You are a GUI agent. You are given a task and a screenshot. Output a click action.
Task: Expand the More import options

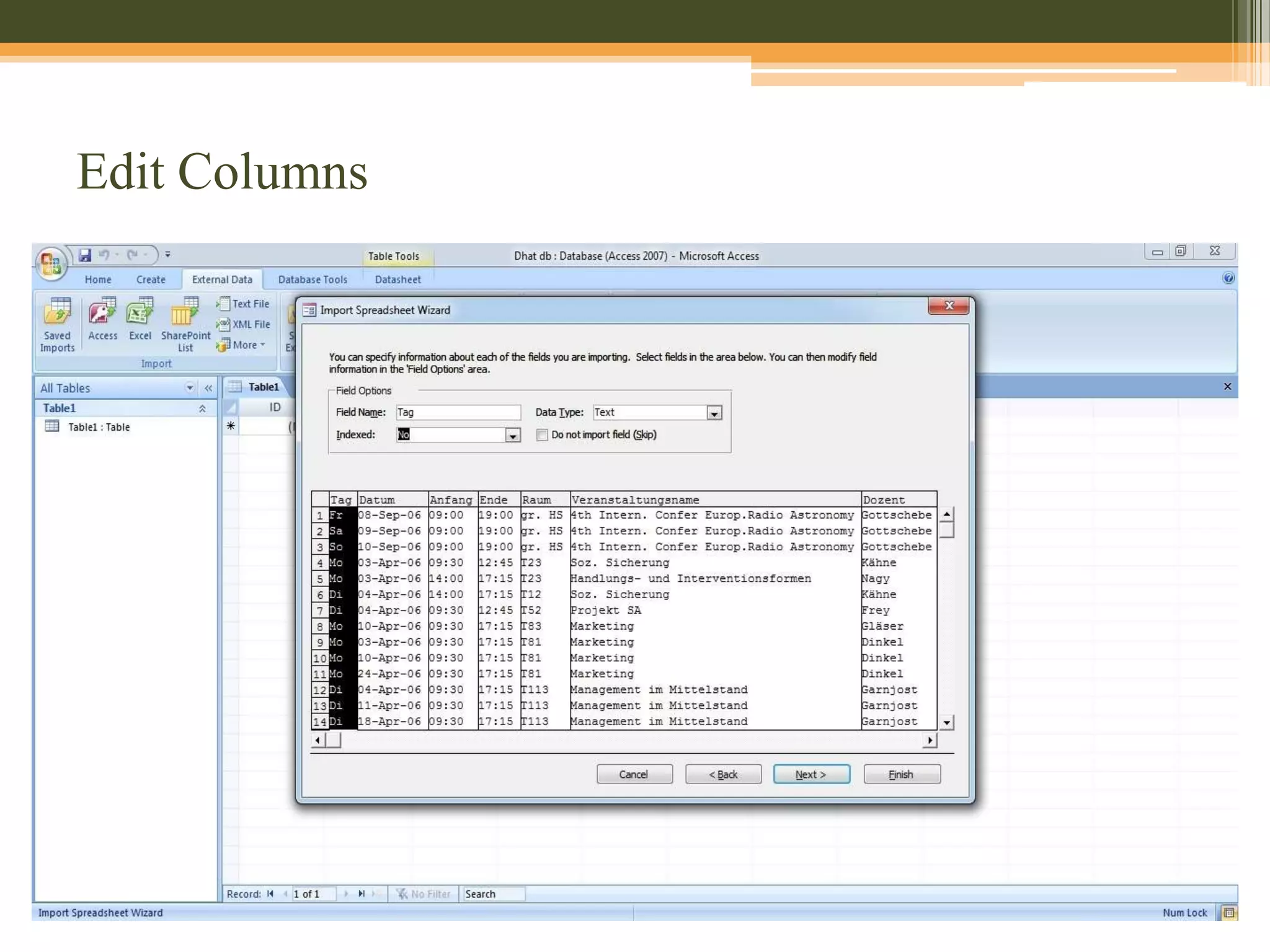(241, 345)
